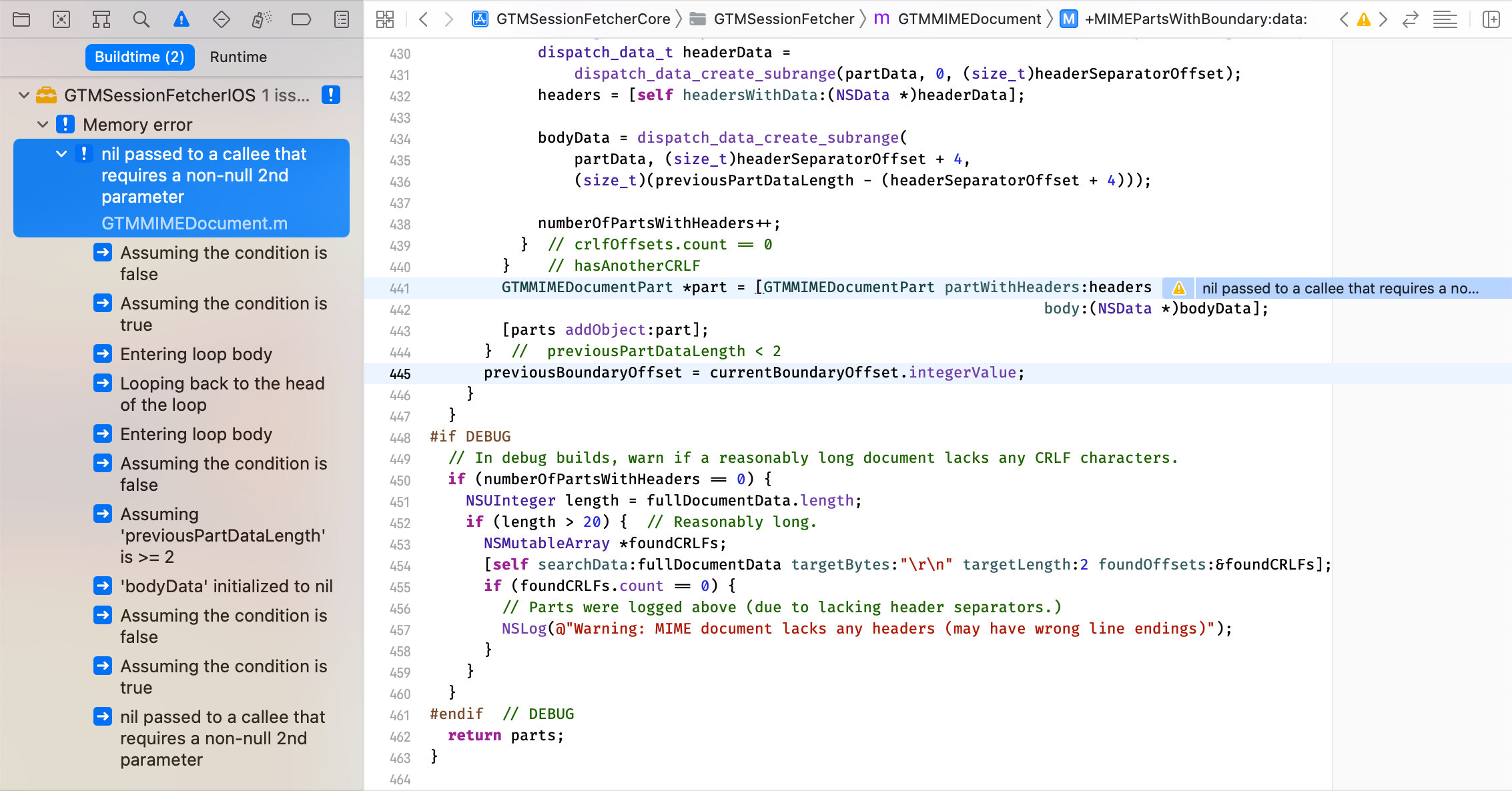Open the Breakpoint navigator tag icon
The image size is (1512, 791).
tap(302, 19)
